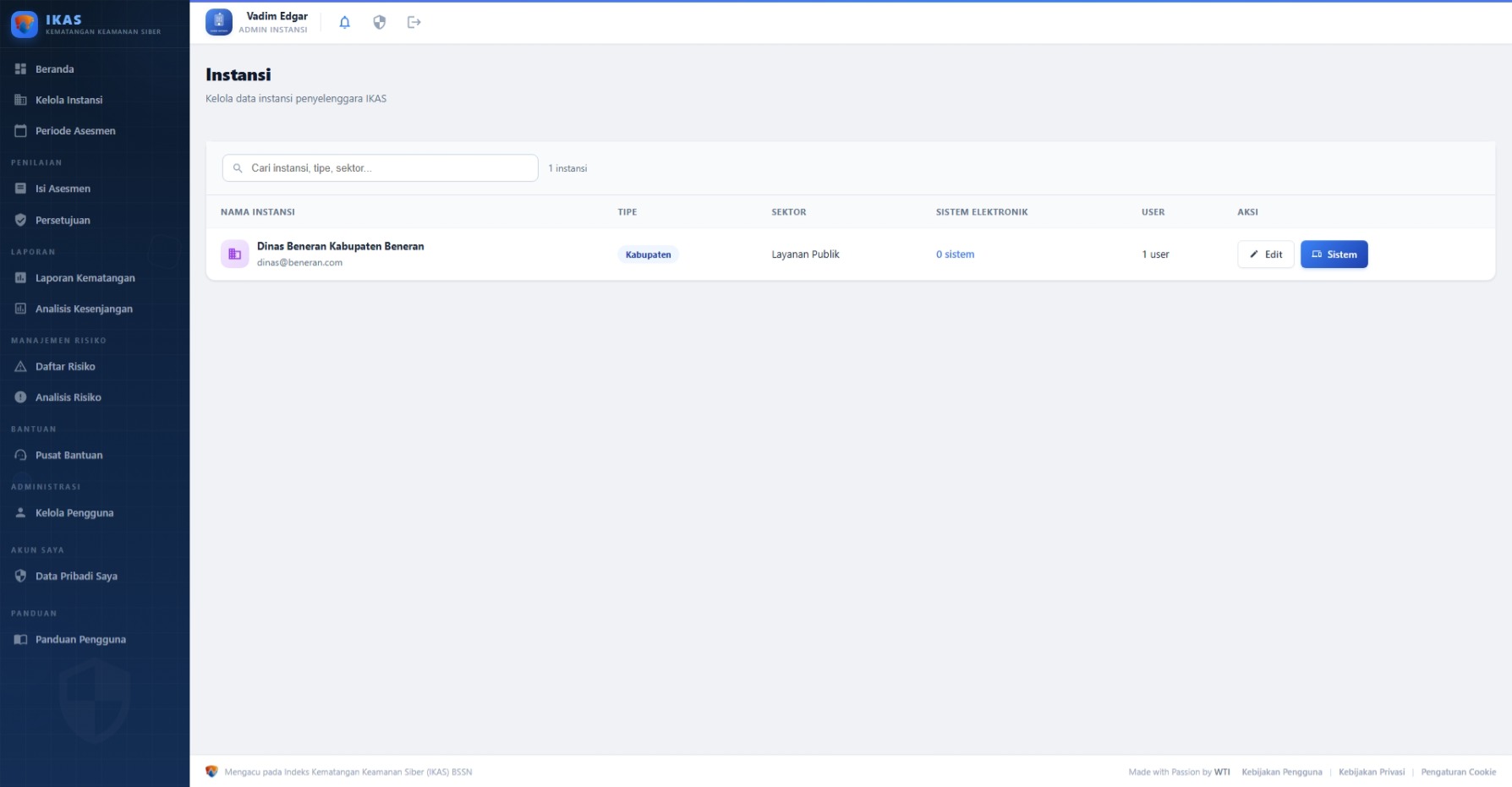Click Vadim Edgar's profile avatar
This screenshot has width=1512, height=787.
[x=219, y=23]
